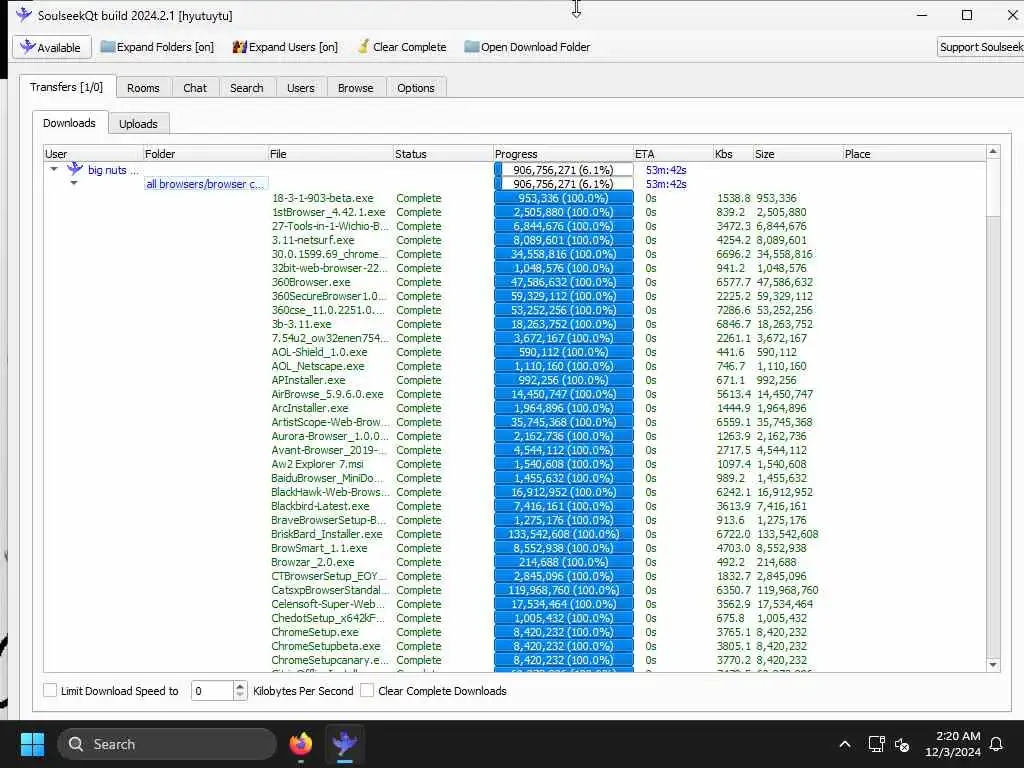Sort by the Progress column header

[563, 154]
